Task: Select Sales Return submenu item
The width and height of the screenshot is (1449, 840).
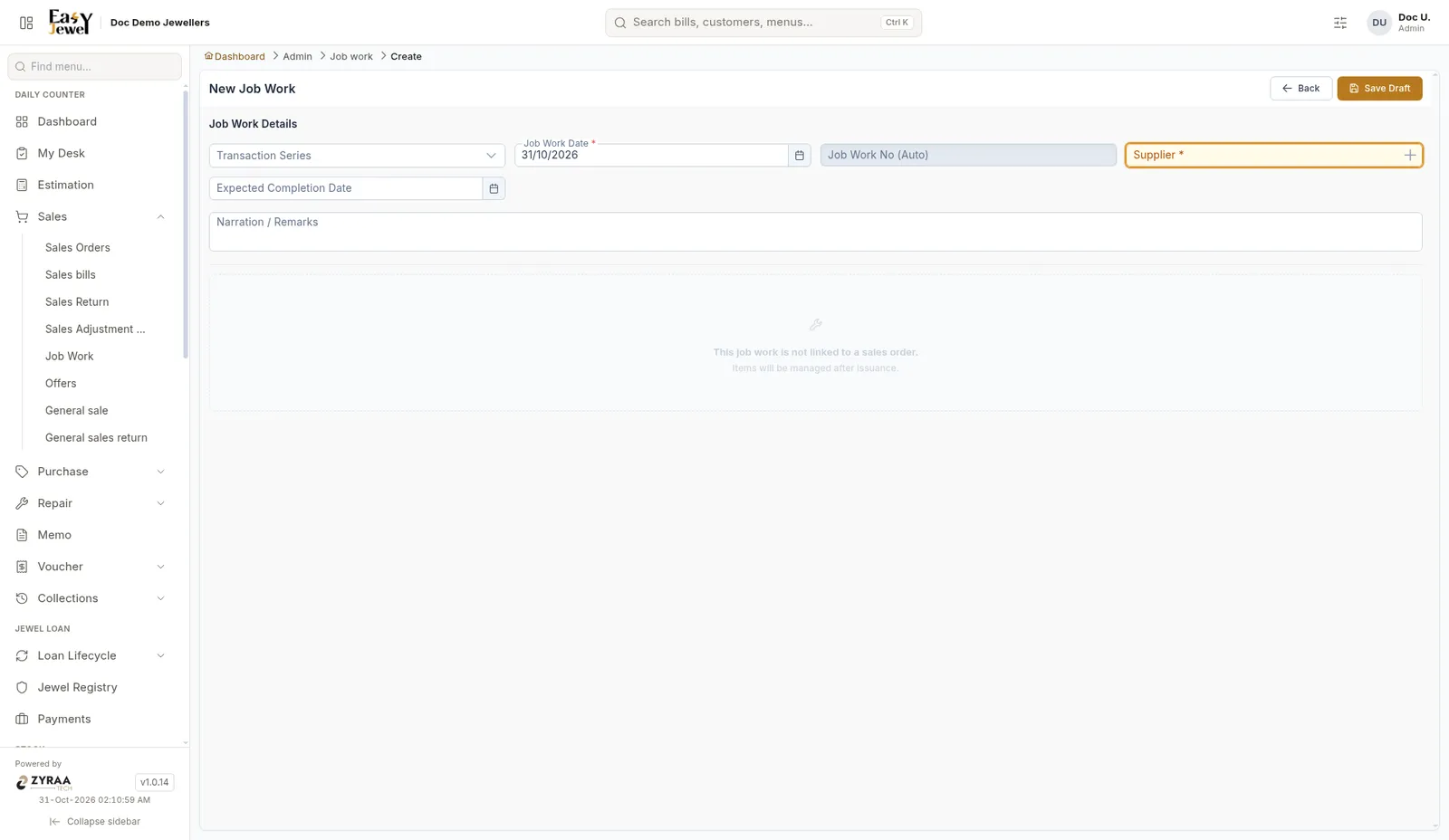Action: coord(77,301)
